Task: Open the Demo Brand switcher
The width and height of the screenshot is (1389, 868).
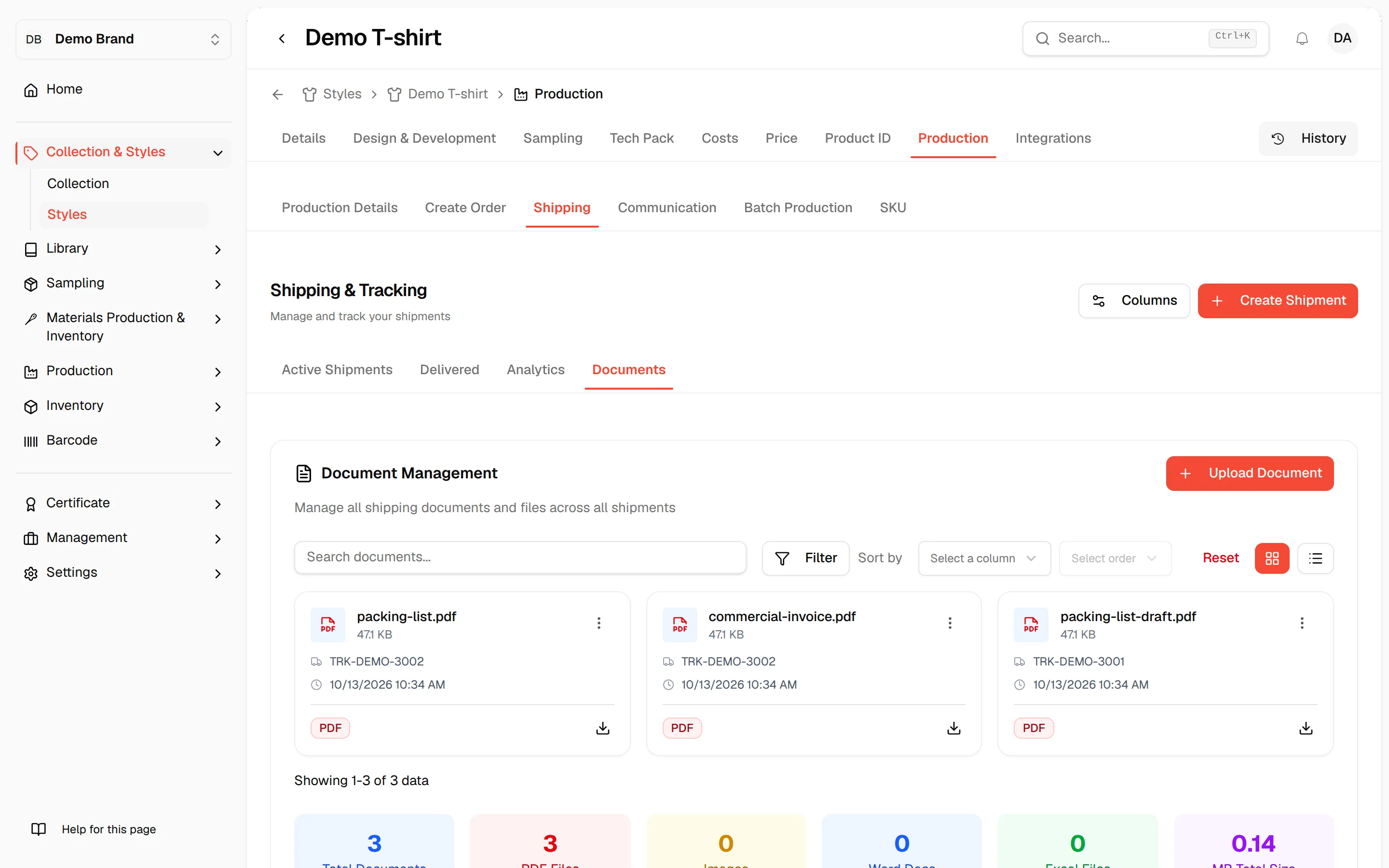Action: click(x=123, y=39)
